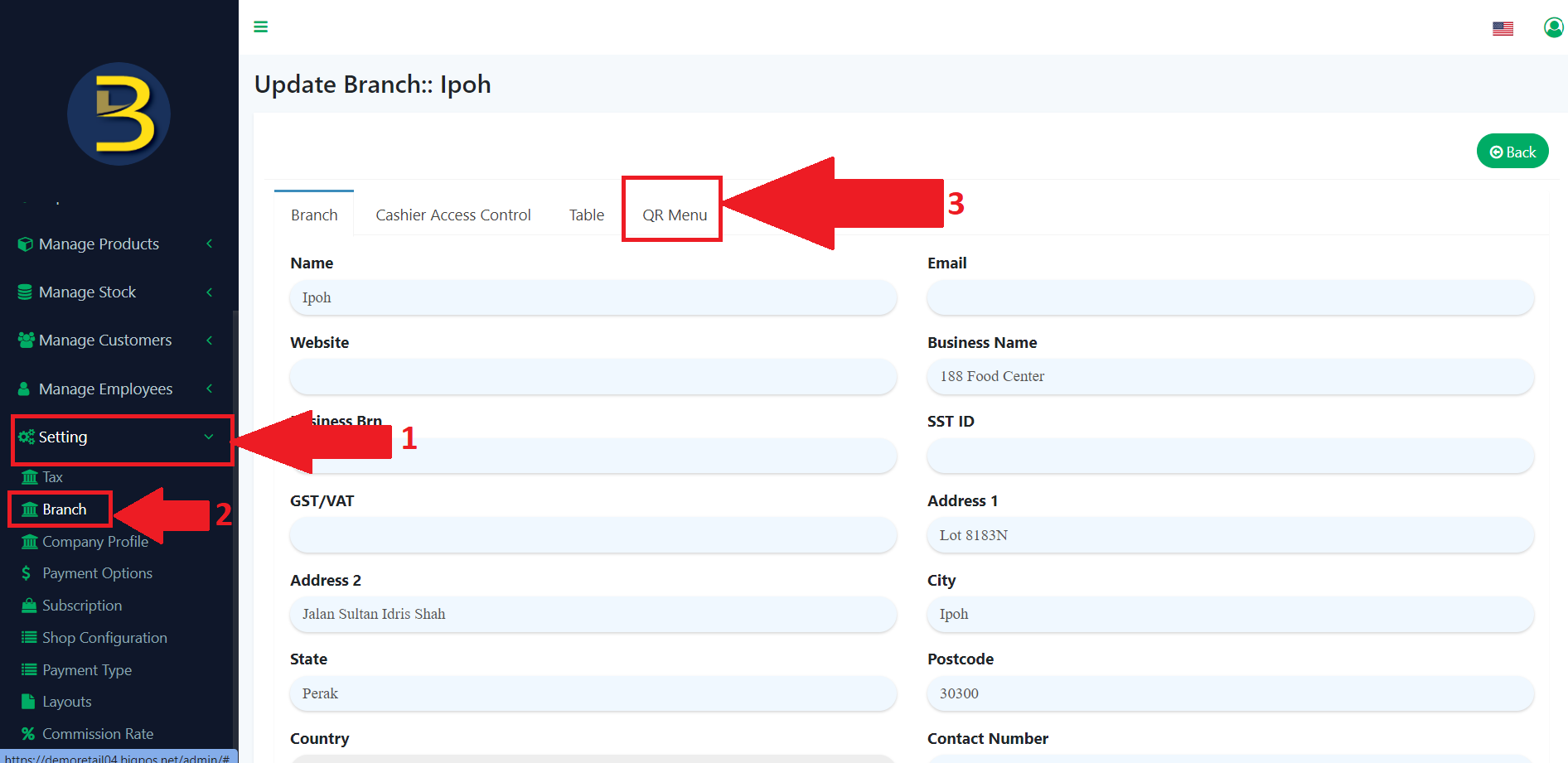The image size is (1568, 763).
Task: Click the Manage Stock database icon
Action: [26, 292]
